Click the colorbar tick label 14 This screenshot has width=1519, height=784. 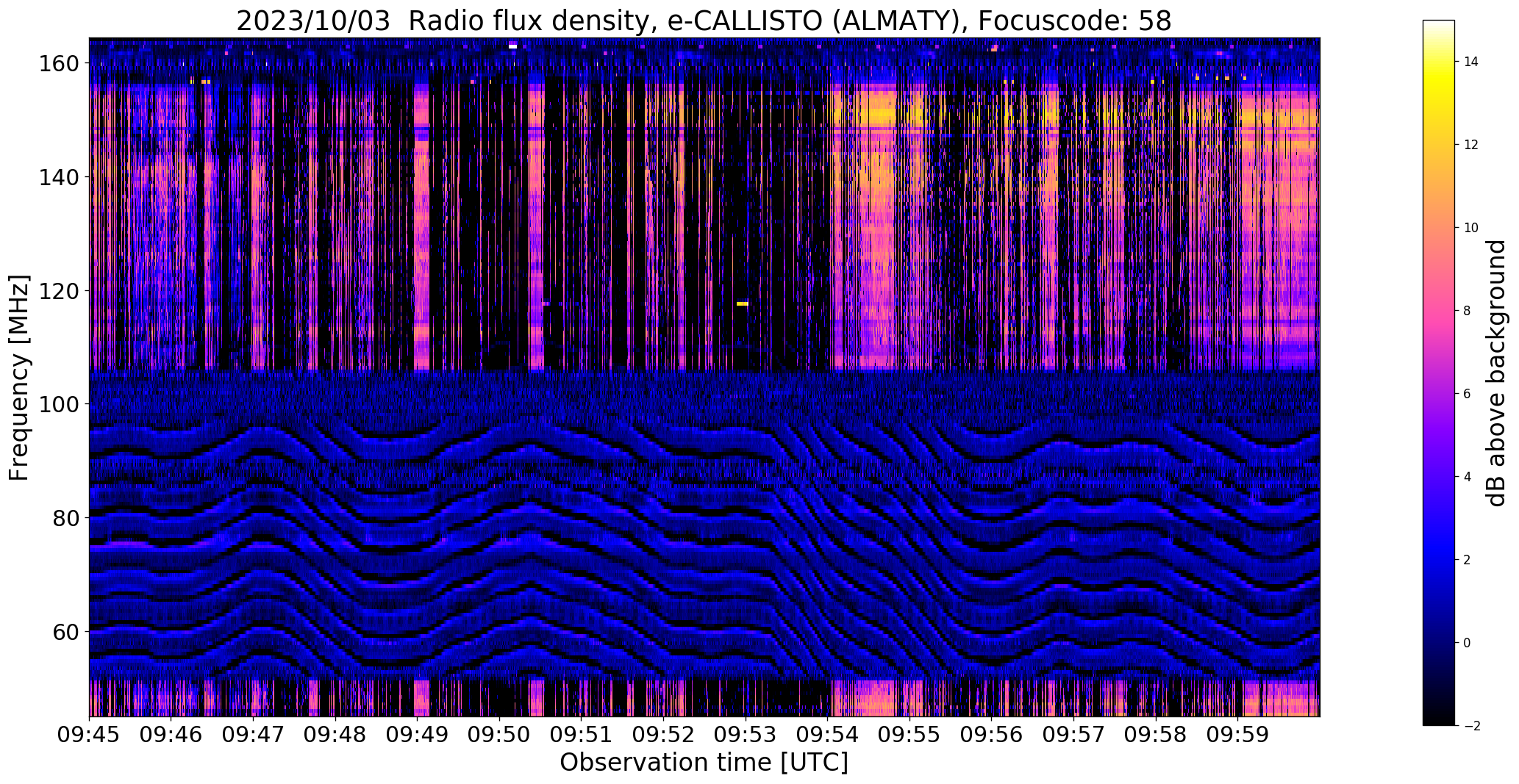pos(1470,62)
